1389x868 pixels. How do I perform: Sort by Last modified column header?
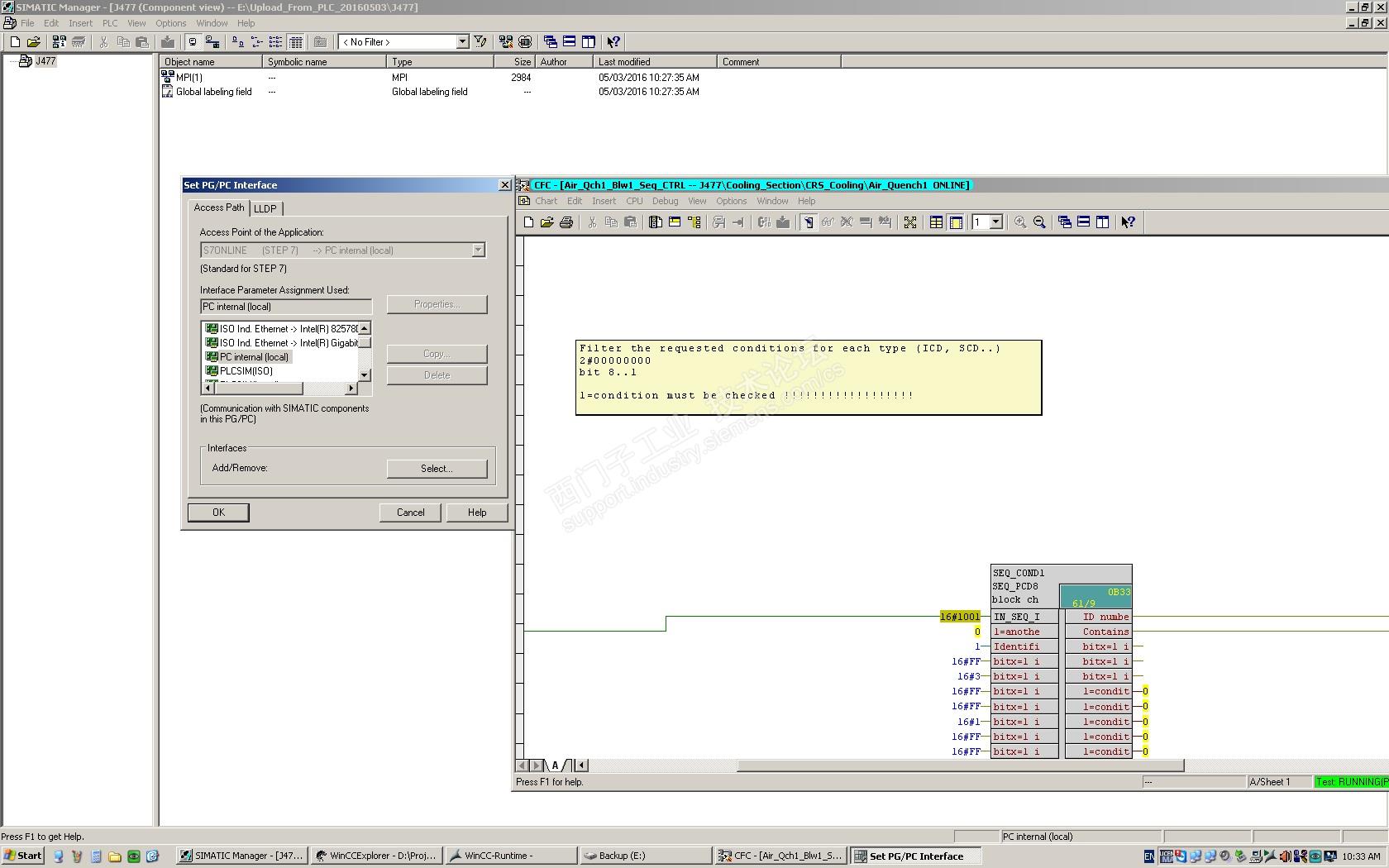point(655,62)
